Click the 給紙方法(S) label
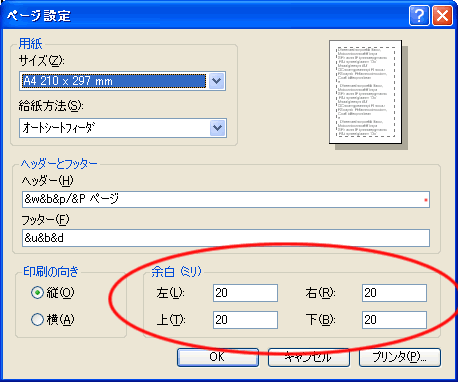 (x=51, y=106)
